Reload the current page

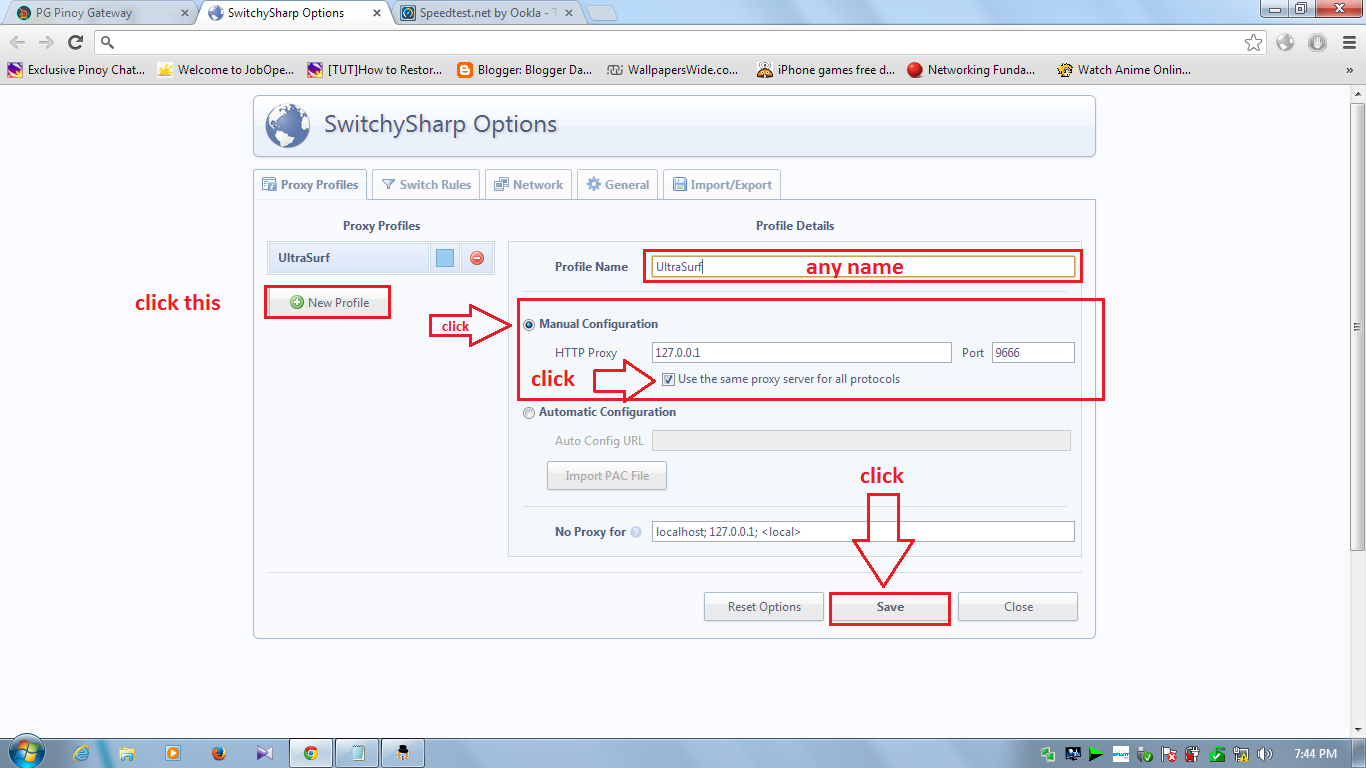[x=76, y=43]
